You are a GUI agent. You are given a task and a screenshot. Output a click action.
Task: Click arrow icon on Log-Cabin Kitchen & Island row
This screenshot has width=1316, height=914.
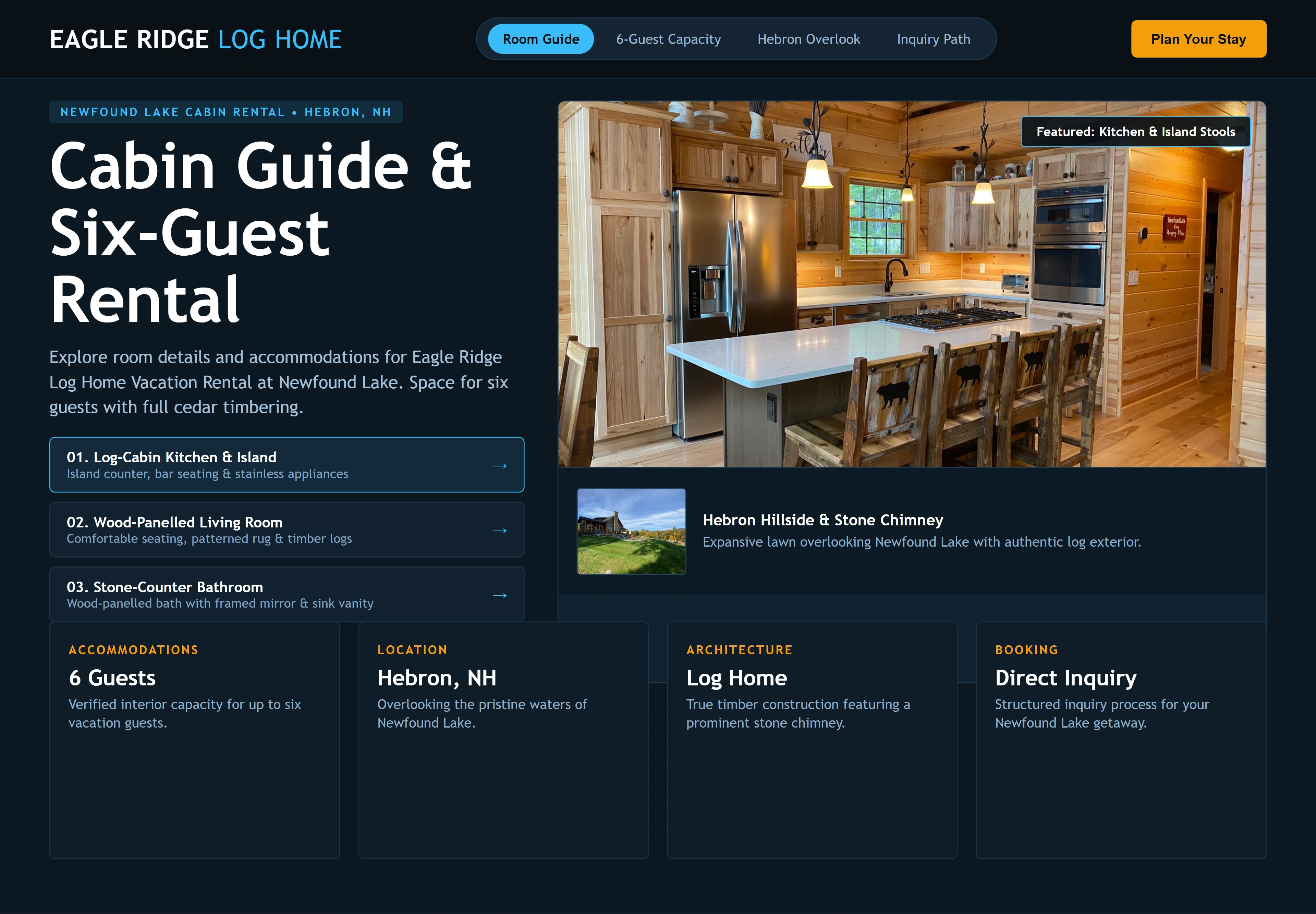pos(499,466)
